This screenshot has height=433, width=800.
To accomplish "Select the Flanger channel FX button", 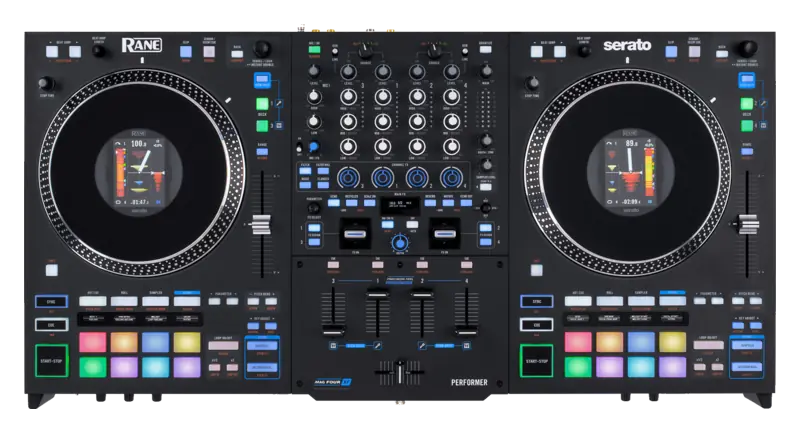I will [323, 185].
